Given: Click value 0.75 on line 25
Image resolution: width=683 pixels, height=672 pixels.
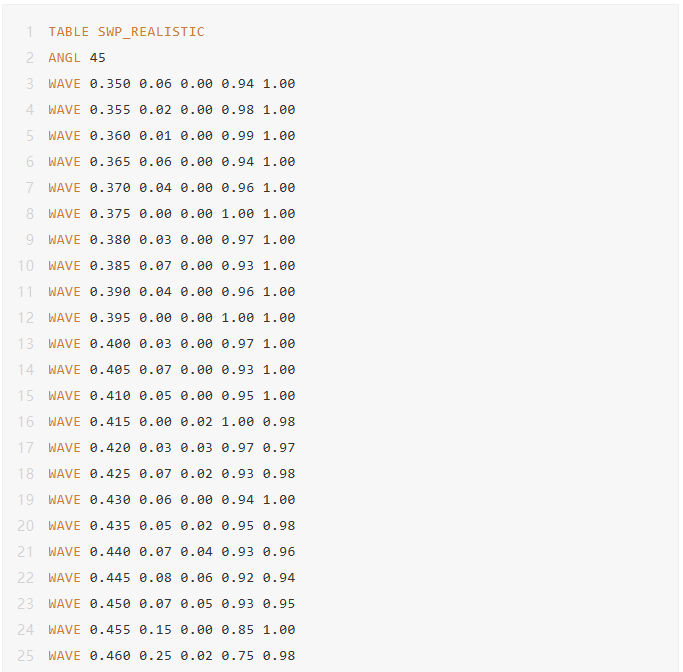Looking at the screenshot, I should (237, 656).
